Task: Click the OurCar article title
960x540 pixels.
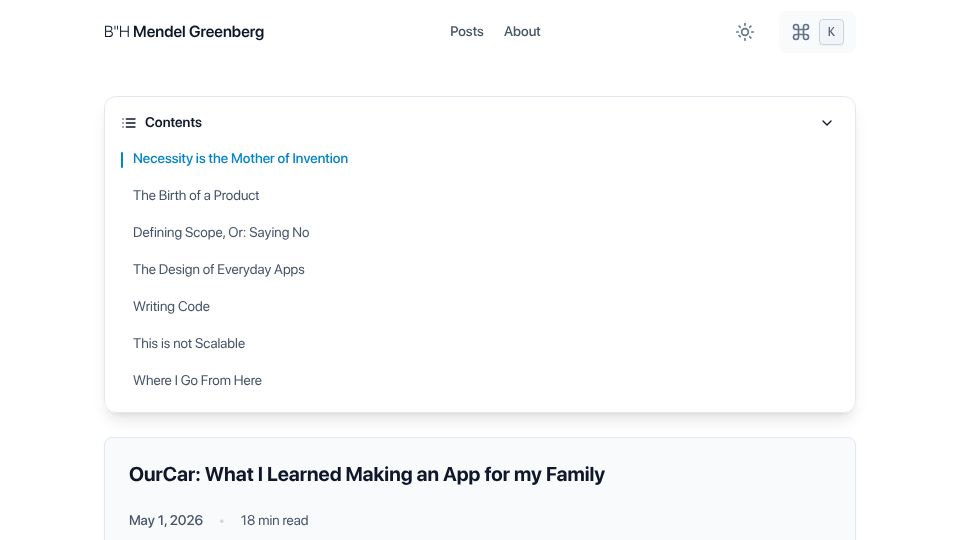Action: coord(367,474)
